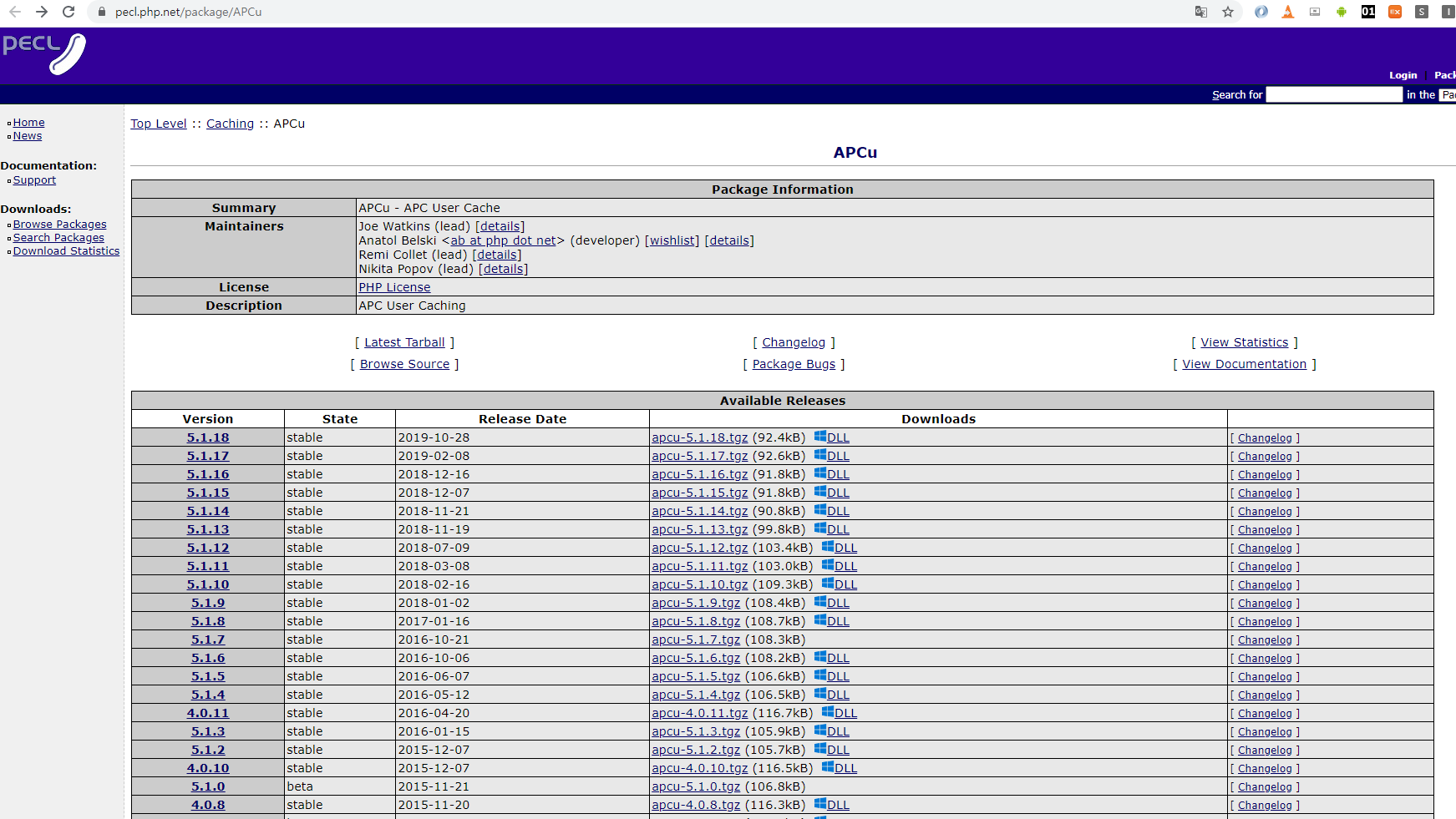Viewport: 1456px width, 819px height.
Task: Open the Changelog for version 5.1.0
Action: [x=1265, y=787]
